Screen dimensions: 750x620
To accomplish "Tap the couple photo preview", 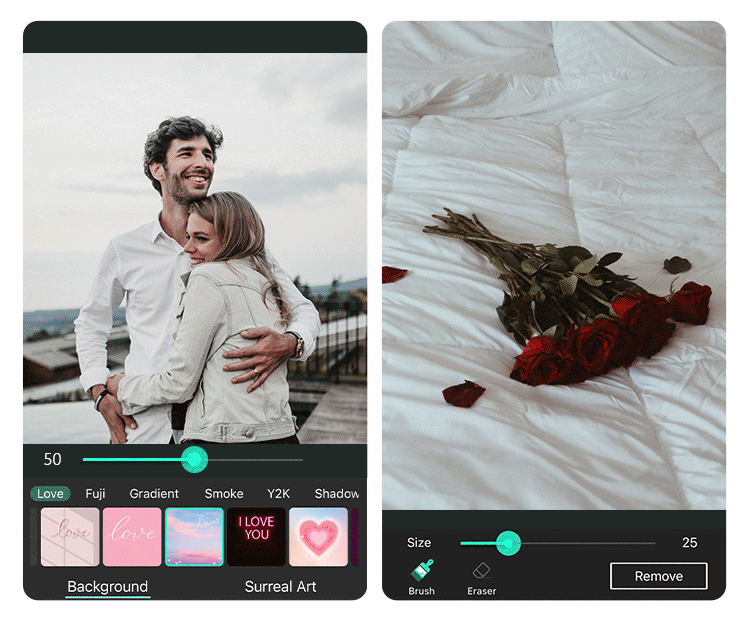I will (x=195, y=248).
